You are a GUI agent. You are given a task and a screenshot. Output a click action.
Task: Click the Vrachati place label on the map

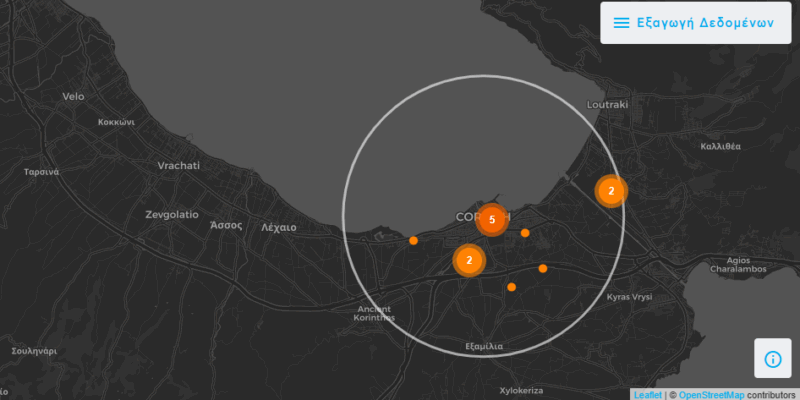click(179, 165)
